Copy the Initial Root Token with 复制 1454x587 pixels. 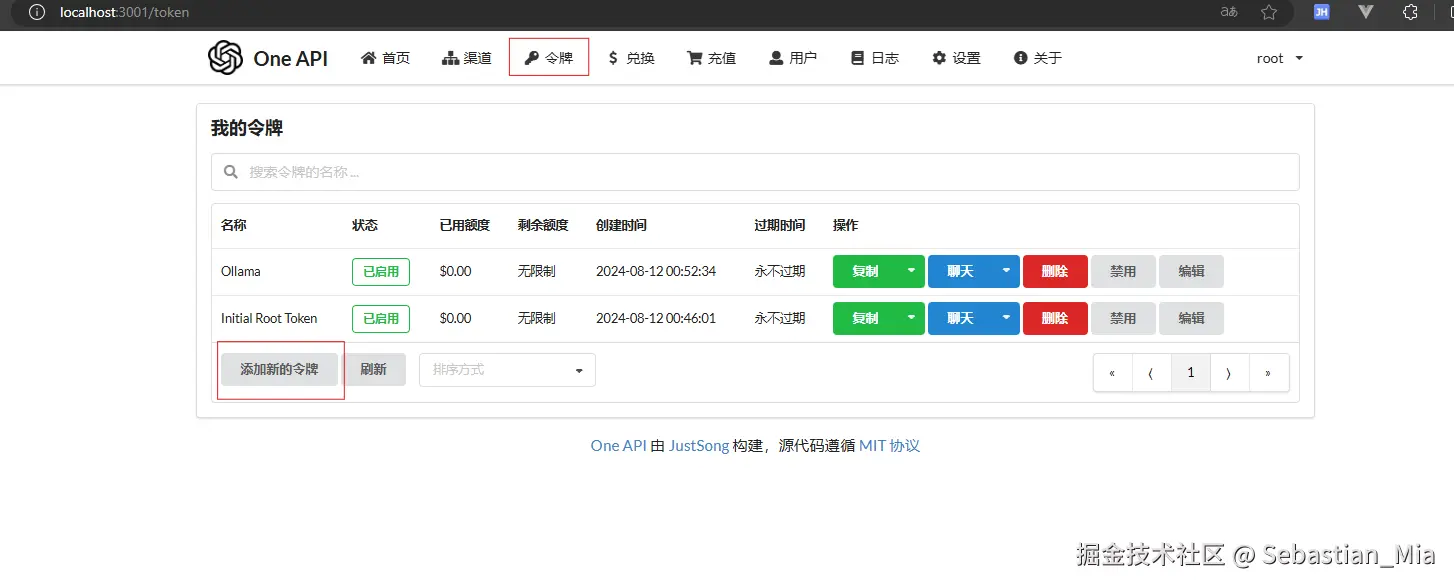[x=865, y=318]
